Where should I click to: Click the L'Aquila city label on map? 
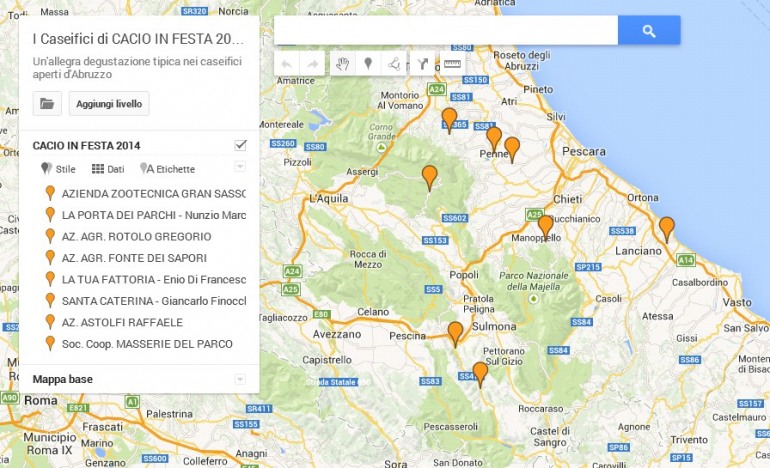(329, 198)
